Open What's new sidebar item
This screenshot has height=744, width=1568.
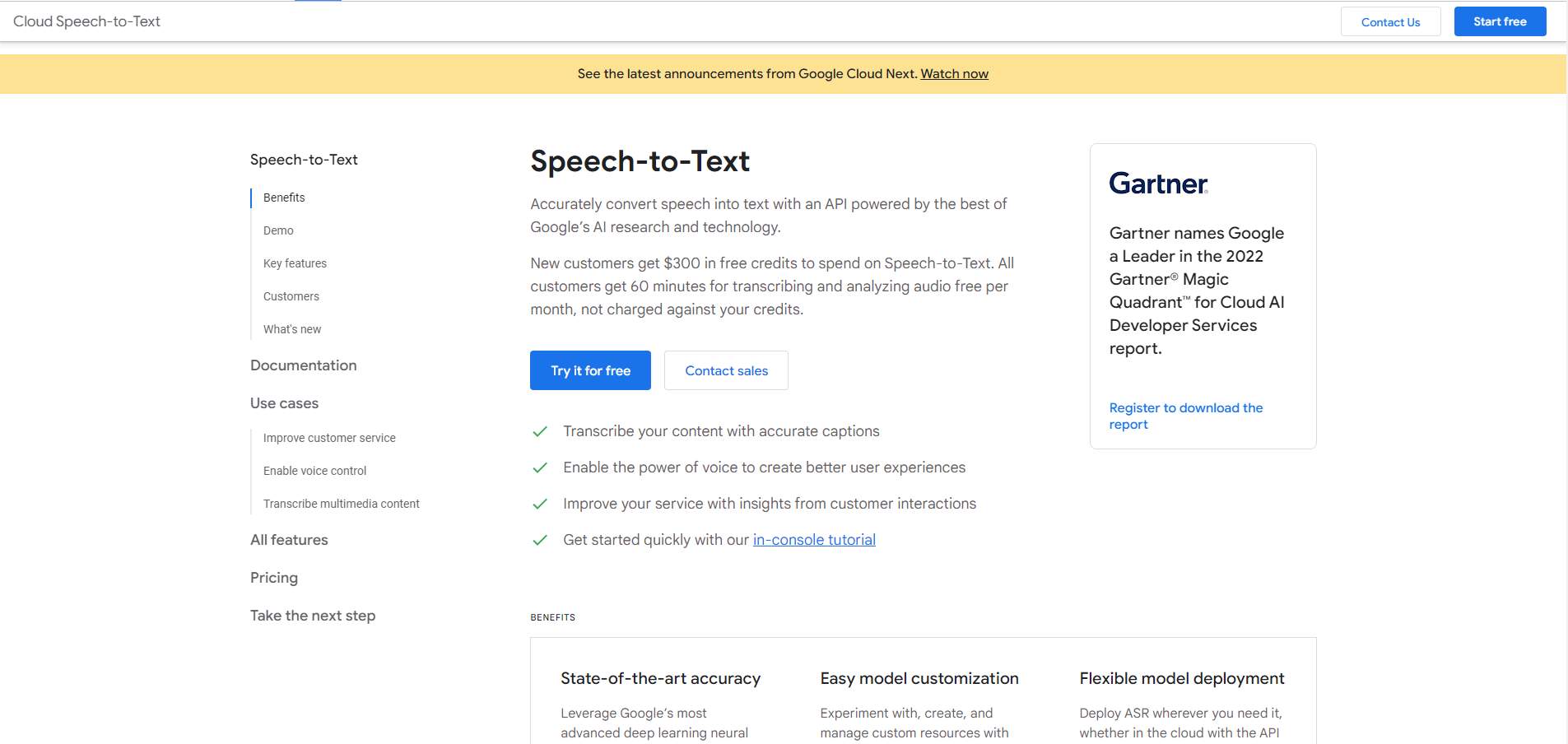click(x=292, y=329)
